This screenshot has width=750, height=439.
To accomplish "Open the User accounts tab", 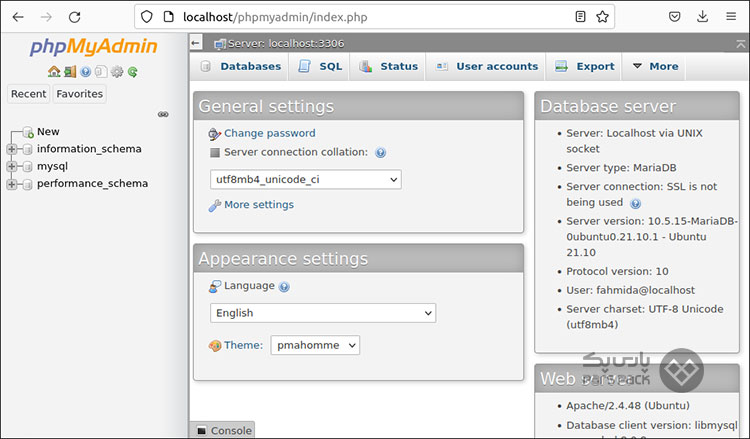I will pyautogui.click(x=486, y=66).
